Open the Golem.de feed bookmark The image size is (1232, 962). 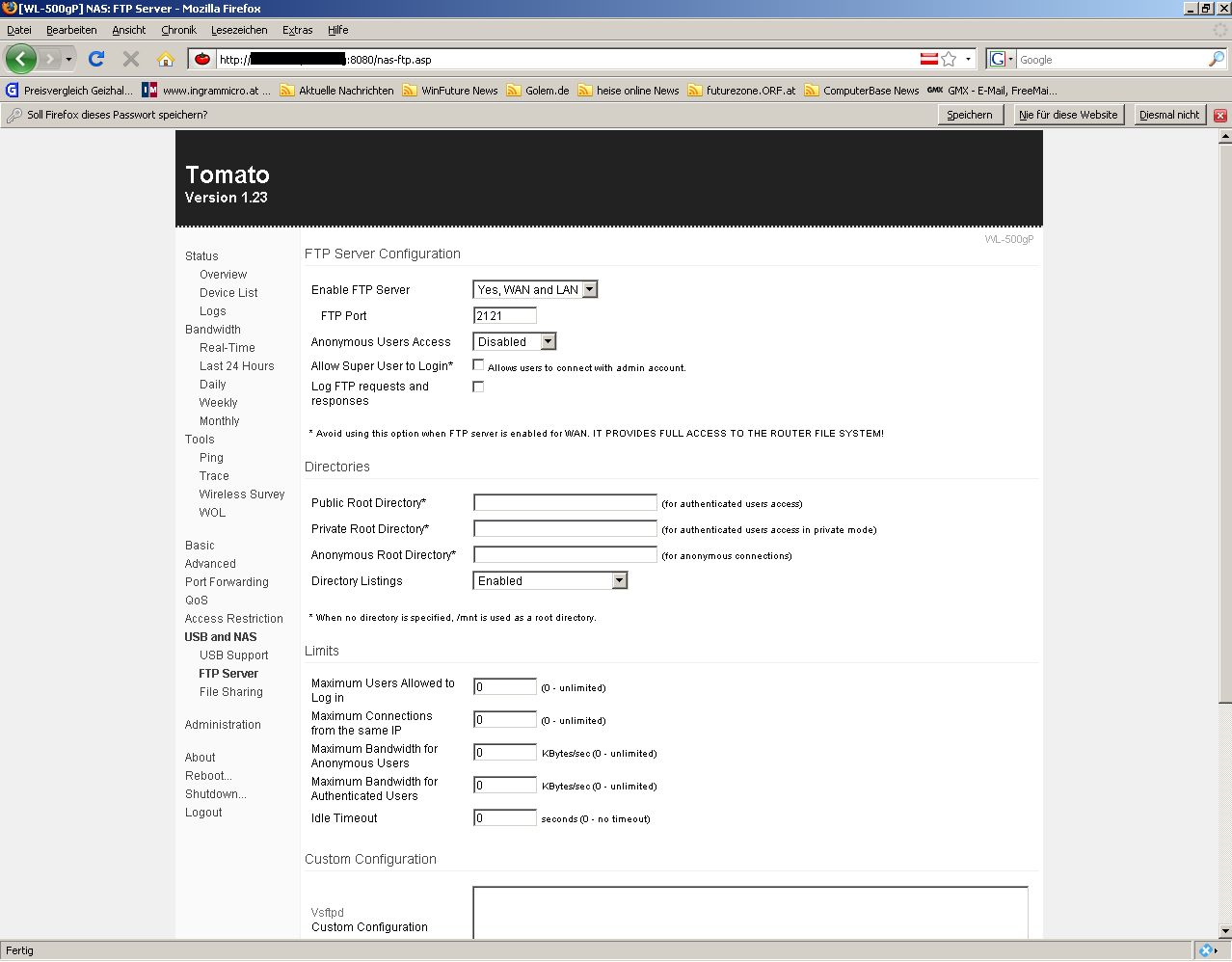coord(538,91)
